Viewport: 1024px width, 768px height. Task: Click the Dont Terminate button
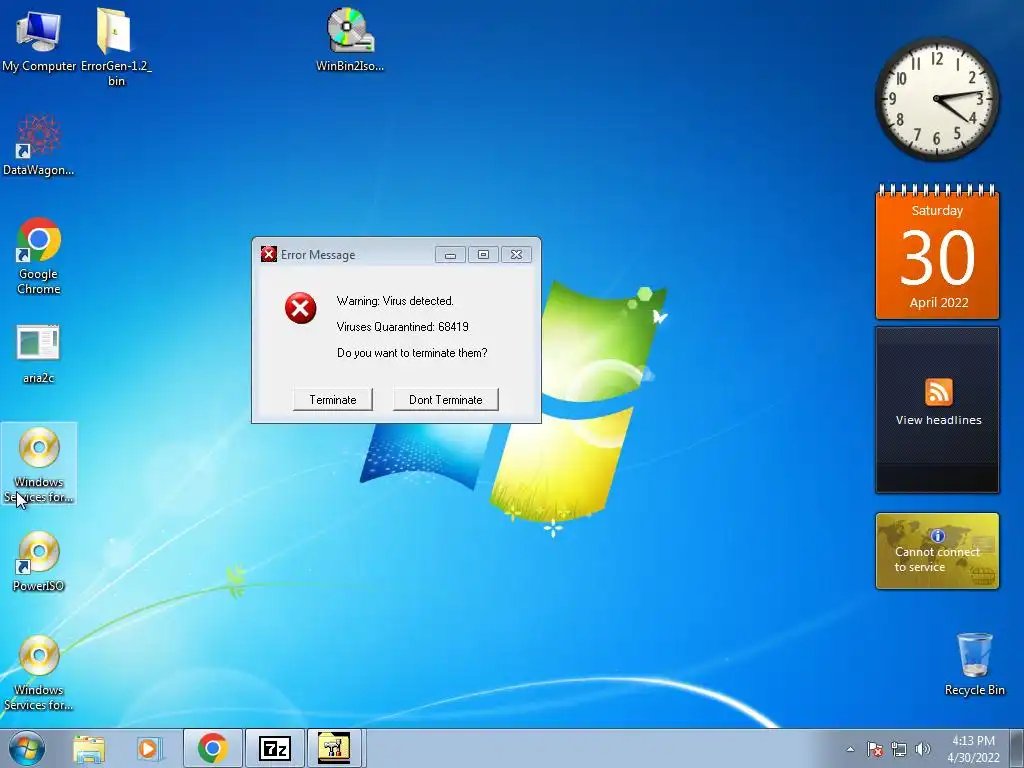click(x=445, y=400)
